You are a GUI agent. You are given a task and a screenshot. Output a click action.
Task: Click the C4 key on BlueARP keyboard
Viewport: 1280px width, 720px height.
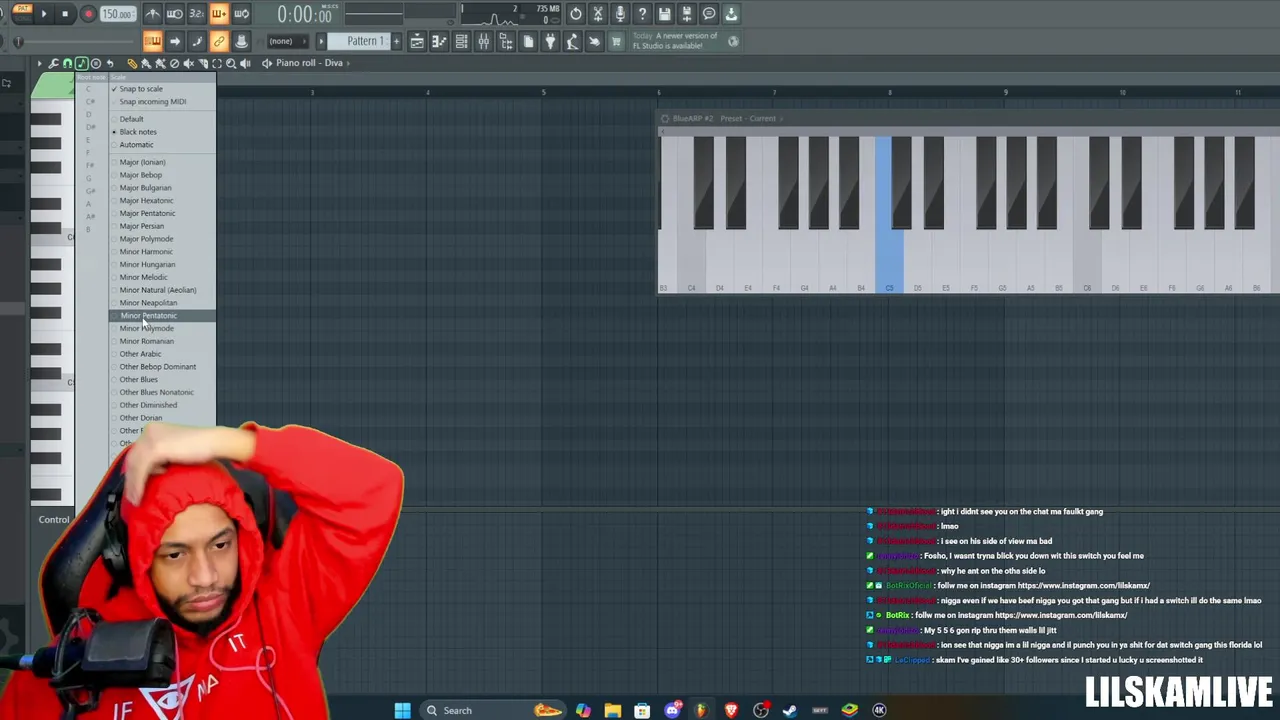tap(691, 262)
